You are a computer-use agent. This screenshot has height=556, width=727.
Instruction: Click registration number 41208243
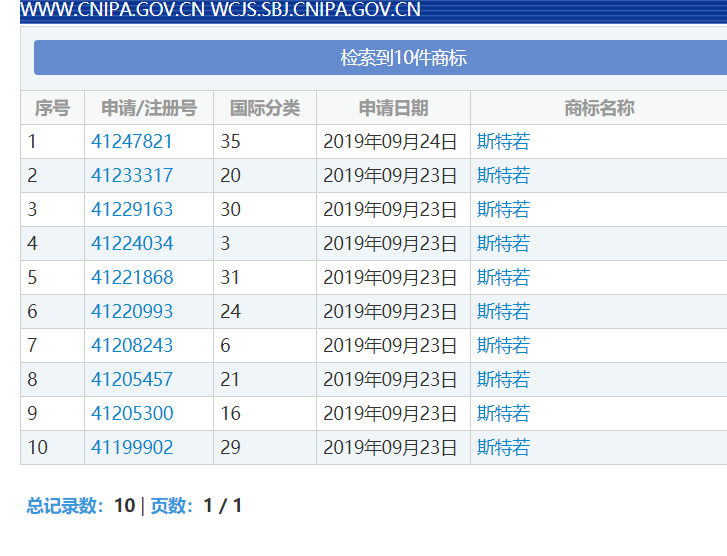pos(131,346)
